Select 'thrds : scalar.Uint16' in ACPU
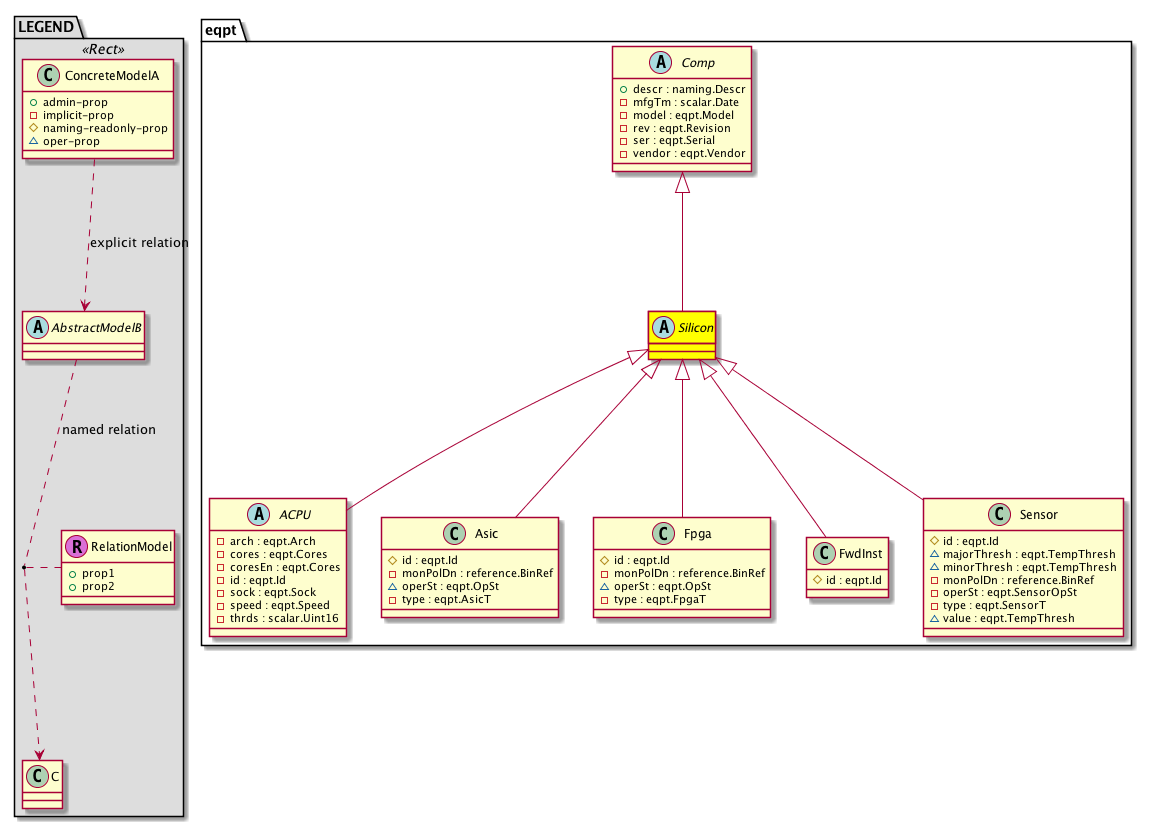This screenshot has width=1152, height=827. (278, 619)
